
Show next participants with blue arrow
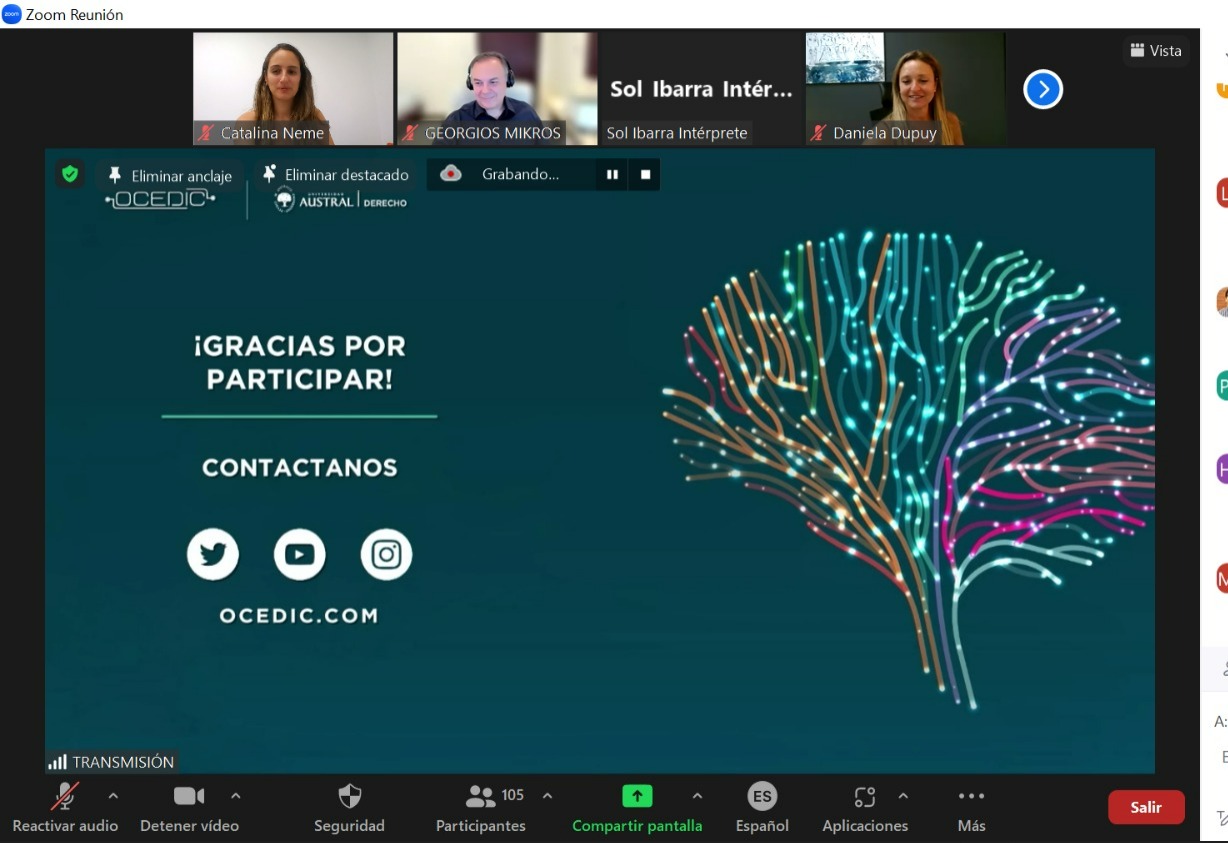[1042, 90]
